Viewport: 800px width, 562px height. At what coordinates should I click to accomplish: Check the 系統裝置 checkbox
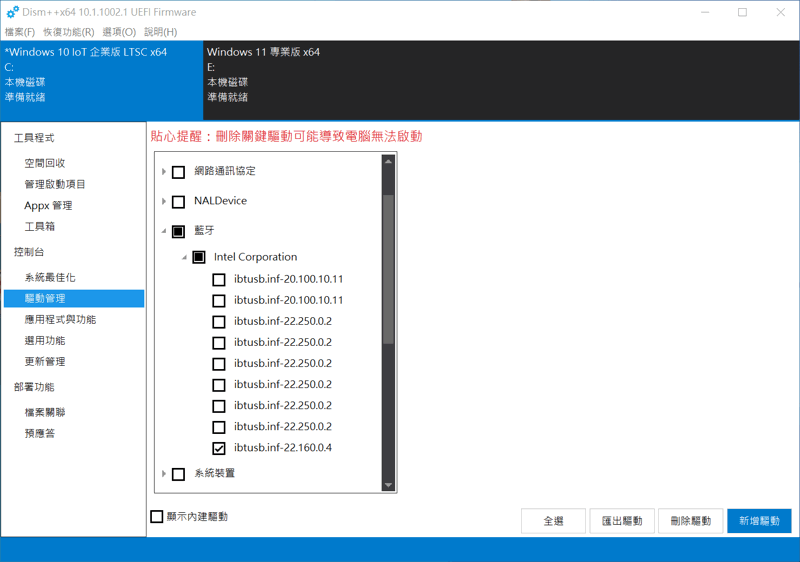(x=179, y=474)
